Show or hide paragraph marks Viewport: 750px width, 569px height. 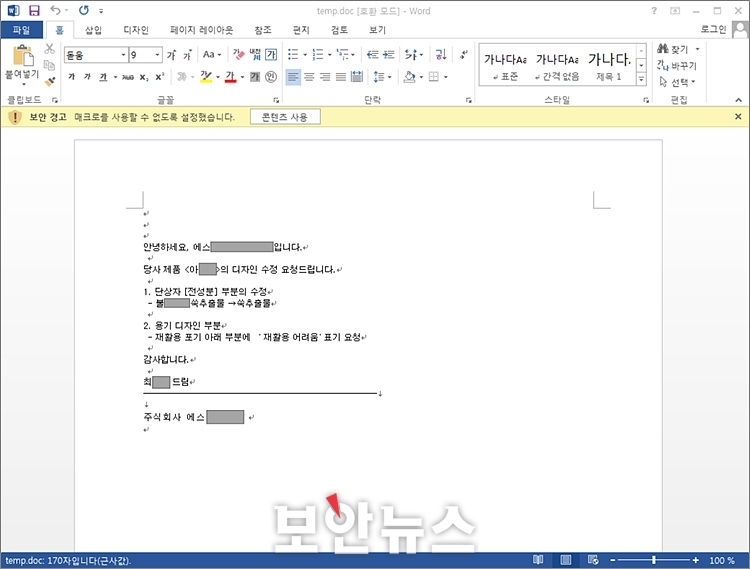(463, 55)
